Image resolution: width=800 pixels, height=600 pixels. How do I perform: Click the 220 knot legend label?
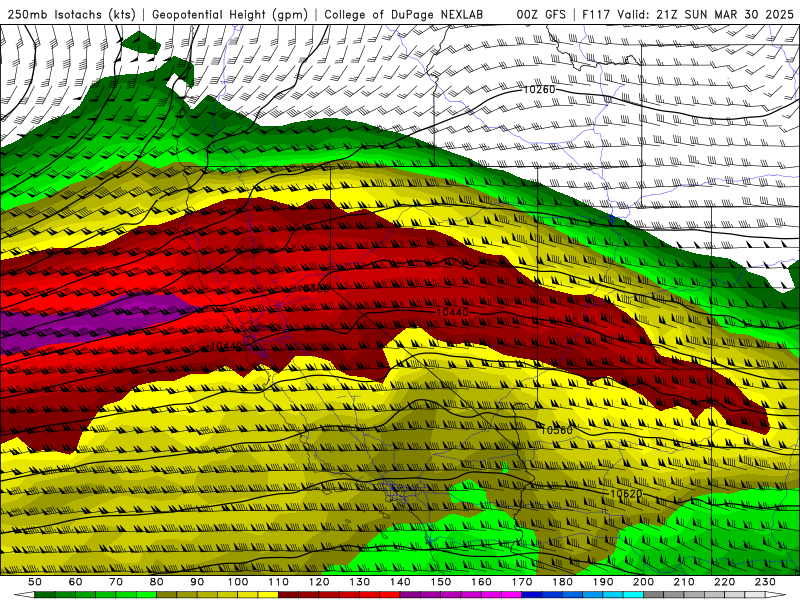click(x=725, y=582)
